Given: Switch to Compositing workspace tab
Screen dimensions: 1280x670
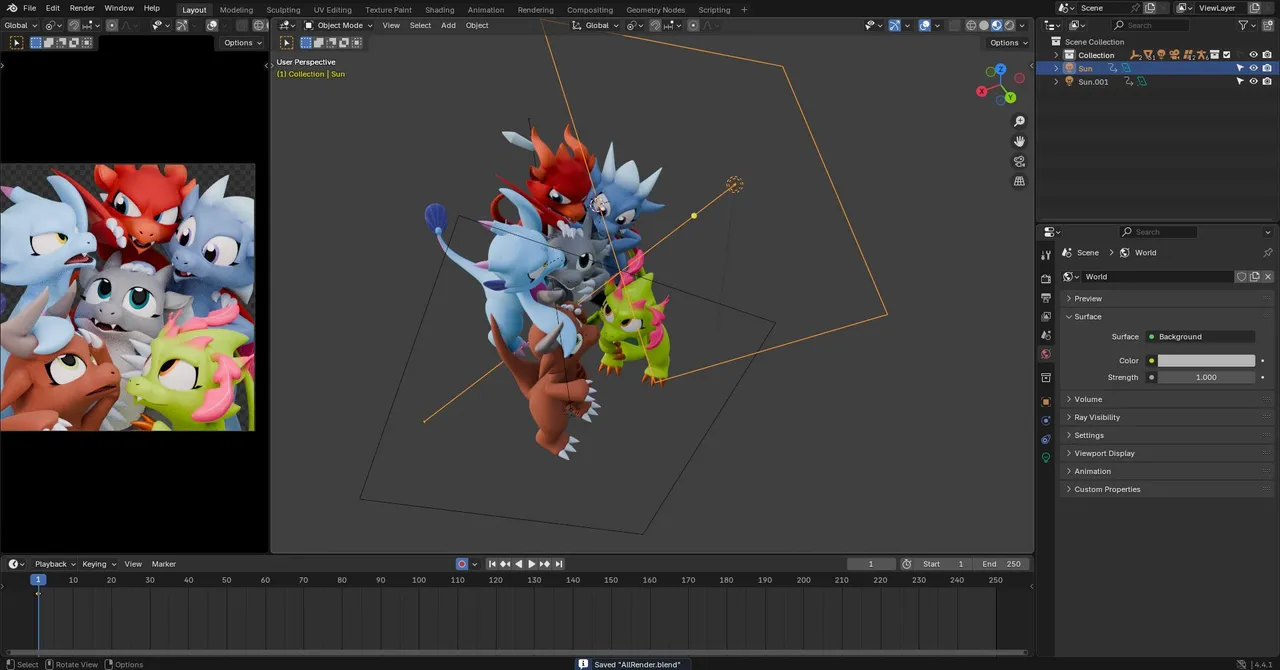Looking at the screenshot, I should point(590,10).
